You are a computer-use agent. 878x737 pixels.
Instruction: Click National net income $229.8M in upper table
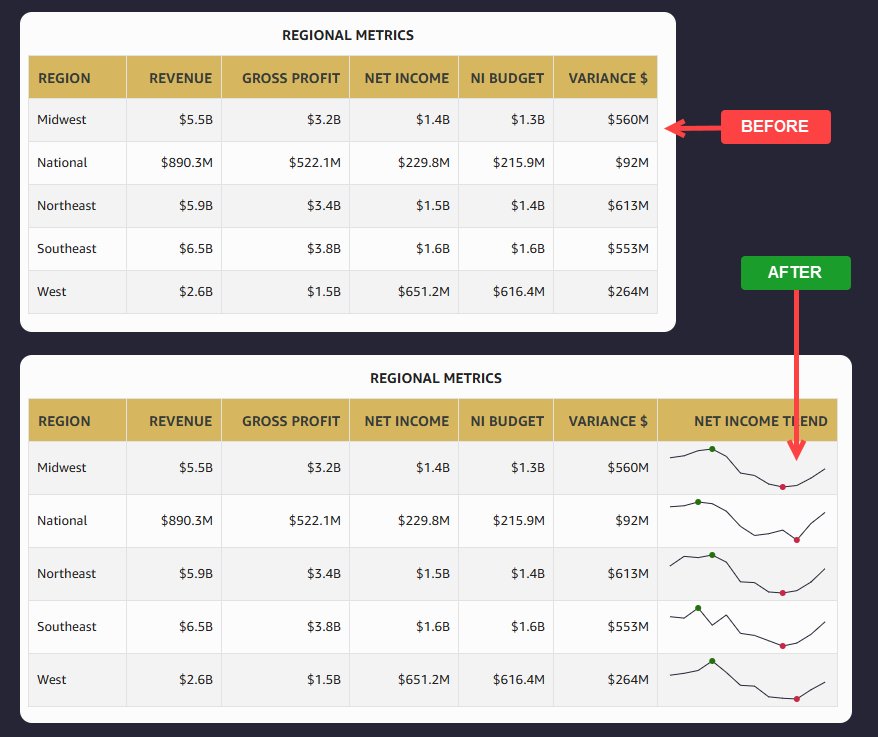(x=424, y=162)
